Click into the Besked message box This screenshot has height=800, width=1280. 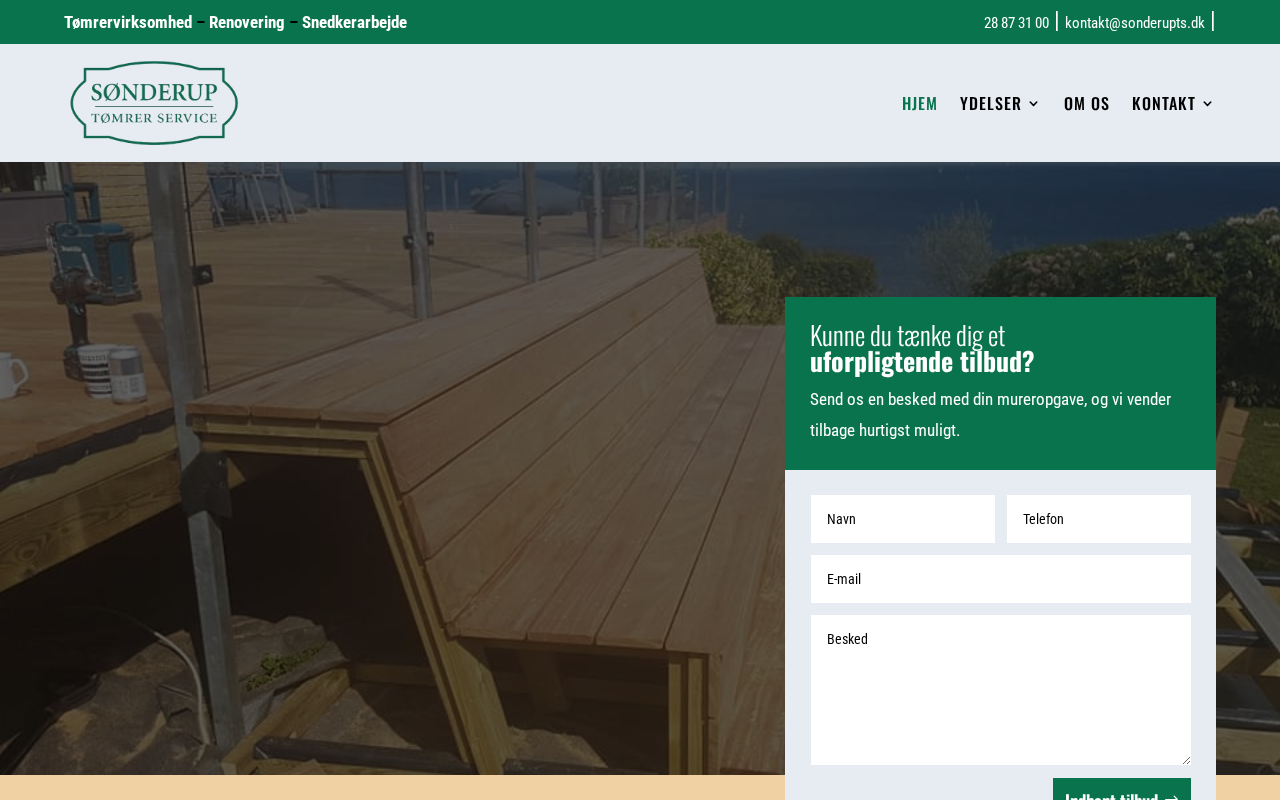pos(1001,690)
